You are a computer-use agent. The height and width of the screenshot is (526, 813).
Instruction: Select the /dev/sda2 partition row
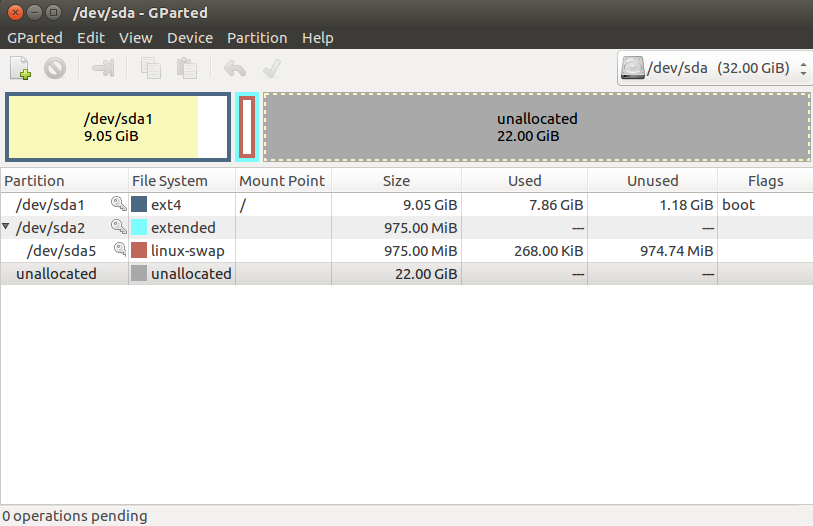coord(406,227)
